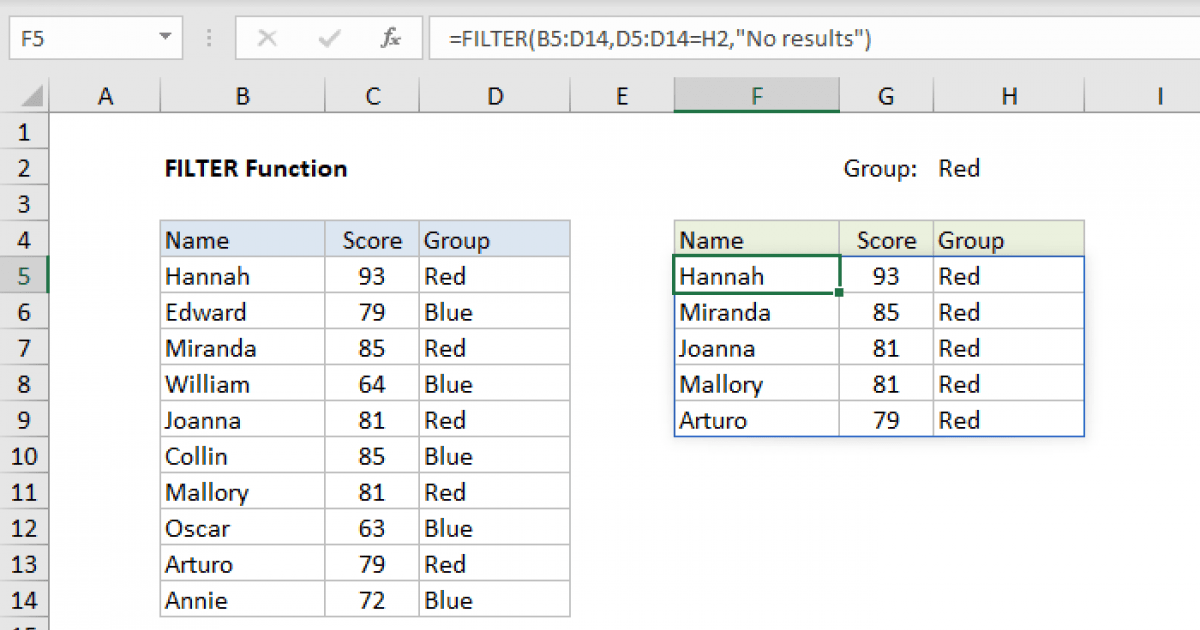Screen dimensions: 1200x630
Task: Click the Enter checkmark icon in formula bar
Action: [328, 39]
